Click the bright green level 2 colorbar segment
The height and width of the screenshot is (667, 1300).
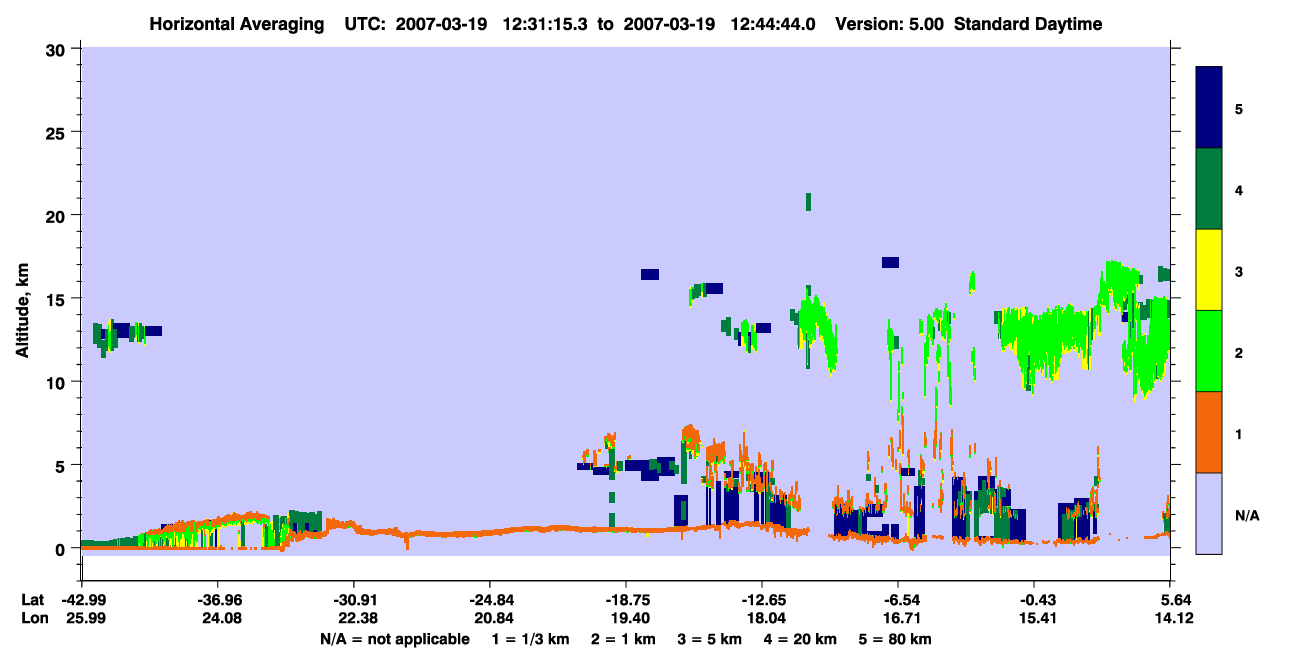click(1209, 351)
